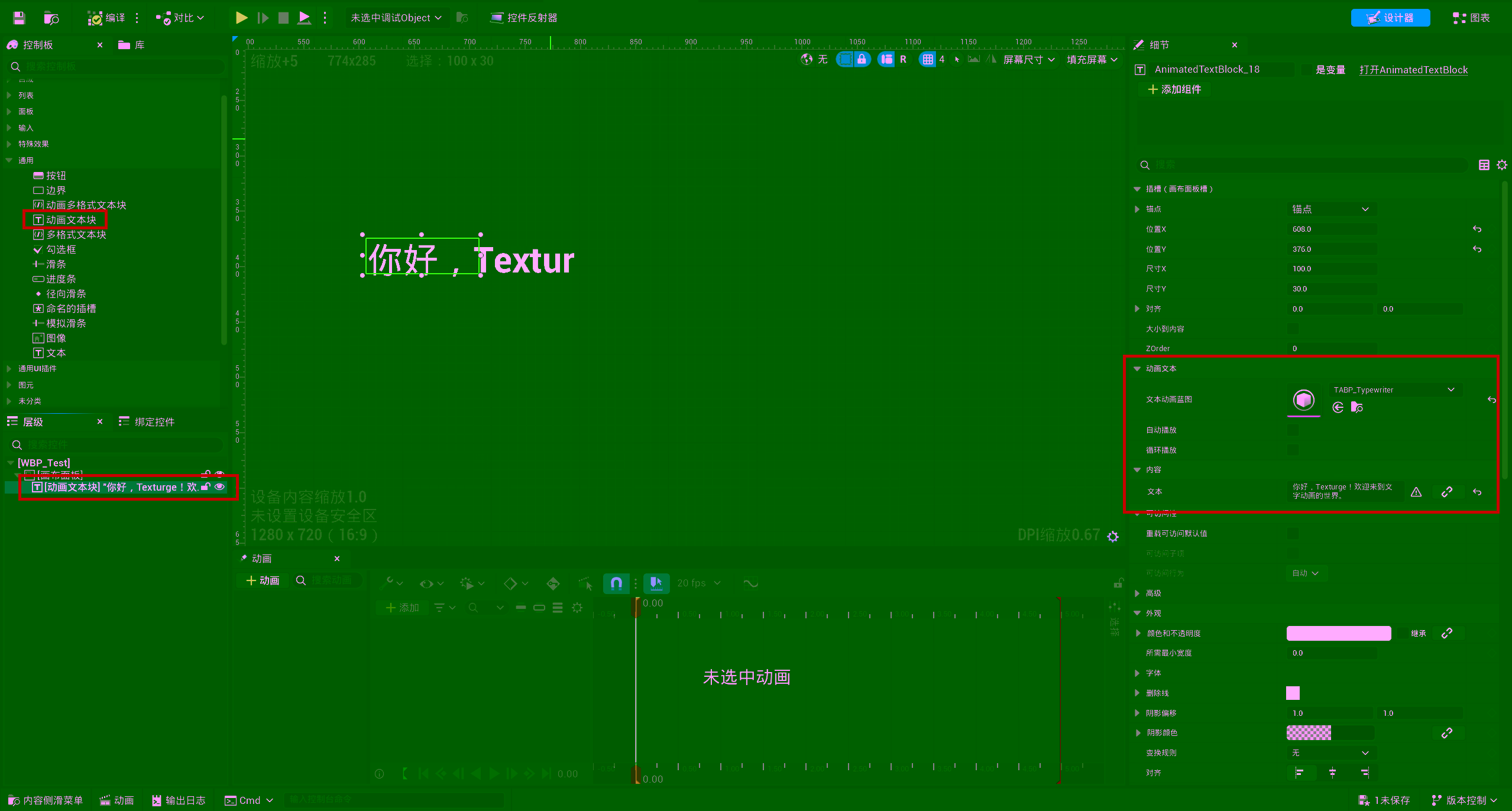Screen dimensions: 1512x811
Task: Toggle 重载可访问默认值 checkbox
Action: tap(1293, 533)
